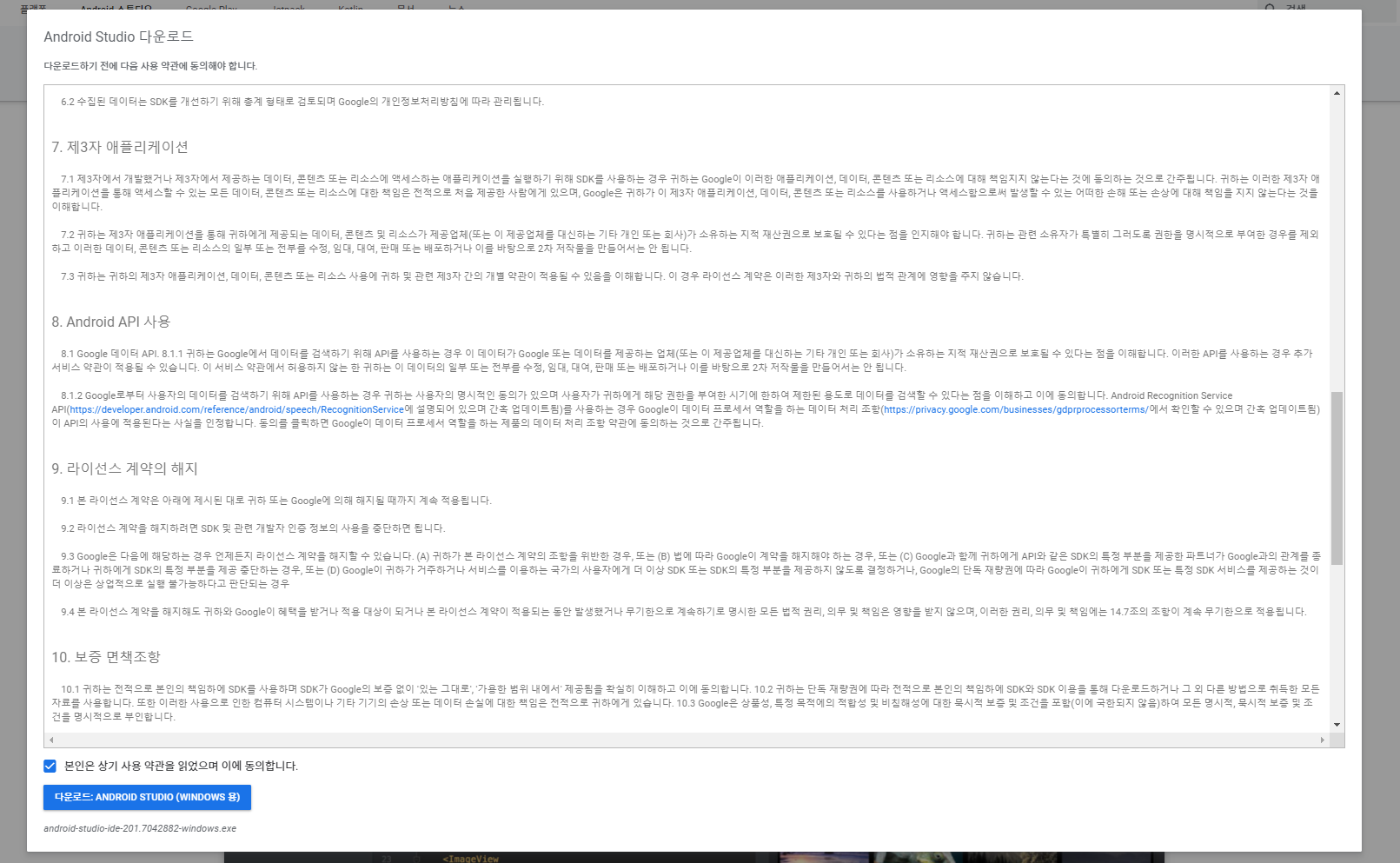This screenshot has width=1400, height=863.
Task: Open the gdprprocessorterms privacy link
Action: pos(1016,409)
